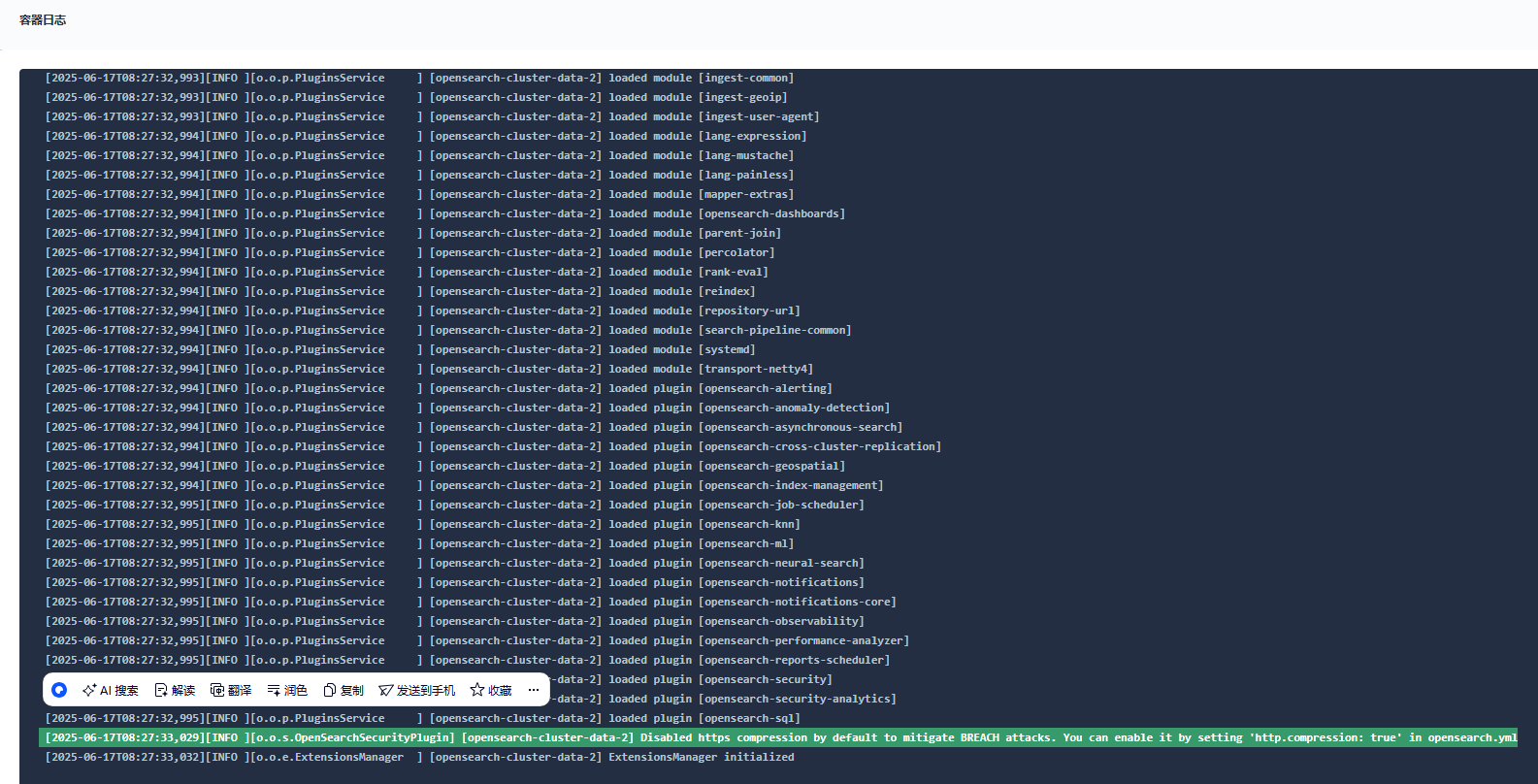The width and height of the screenshot is (1538, 784).
Task: Click log line loaded plugin [opensearch-notifications]
Action: [455, 582]
